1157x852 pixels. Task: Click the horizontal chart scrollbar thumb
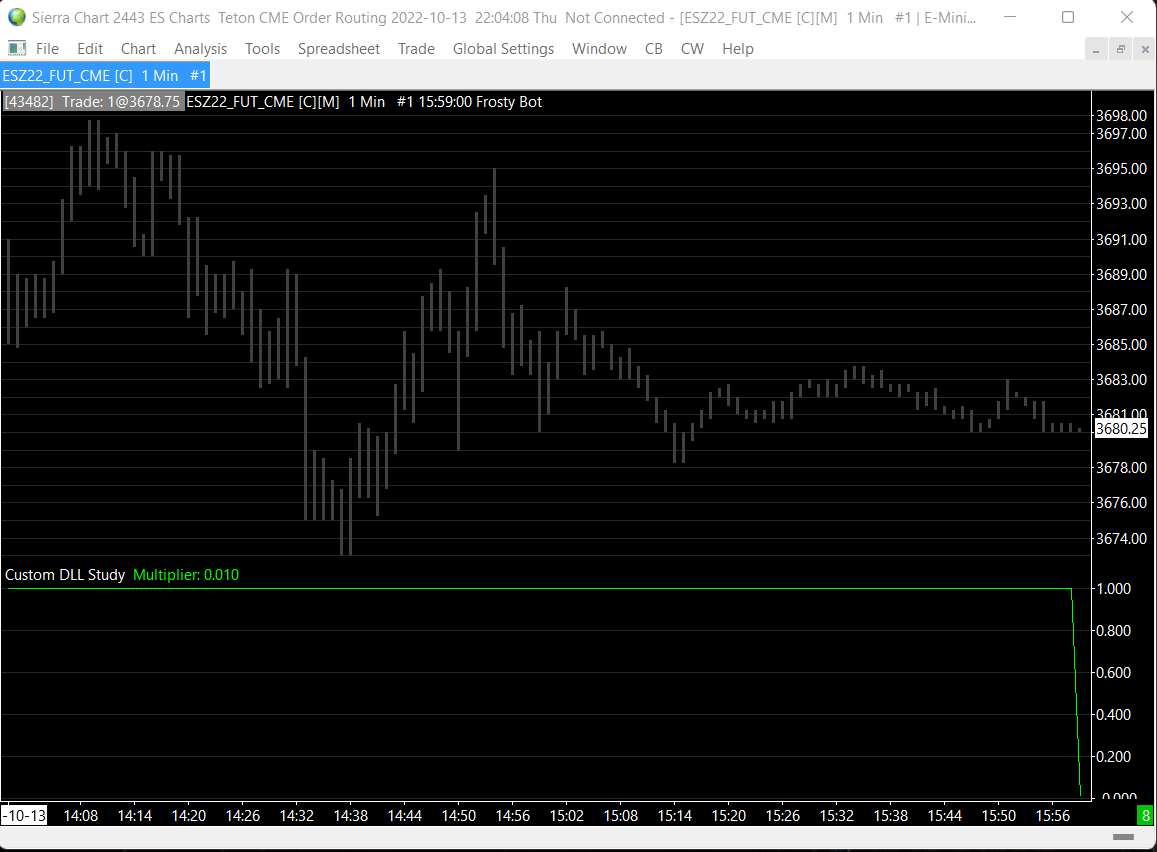coord(1123,837)
